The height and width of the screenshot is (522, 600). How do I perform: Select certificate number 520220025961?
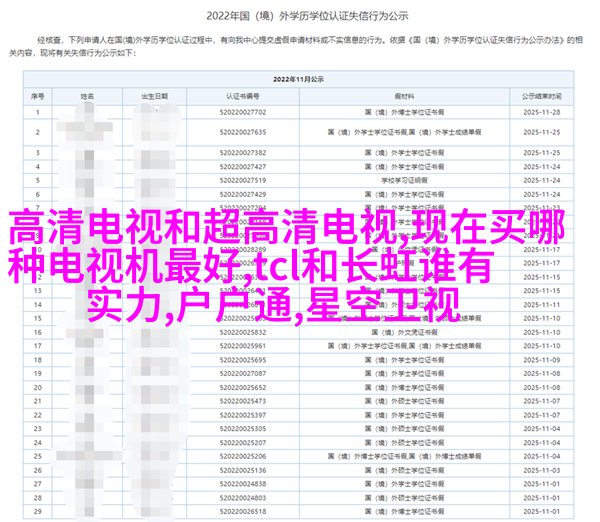coord(243,346)
